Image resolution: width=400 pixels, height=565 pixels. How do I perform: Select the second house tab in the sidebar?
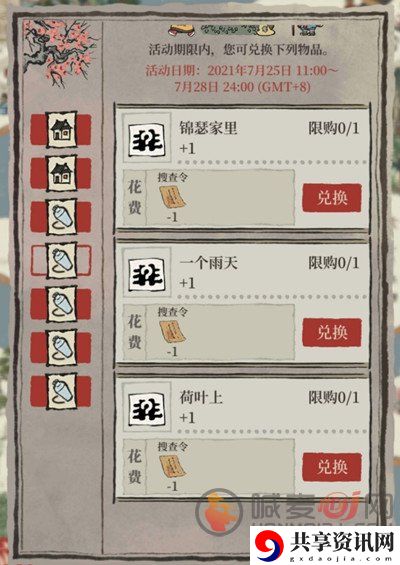[x=61, y=173]
